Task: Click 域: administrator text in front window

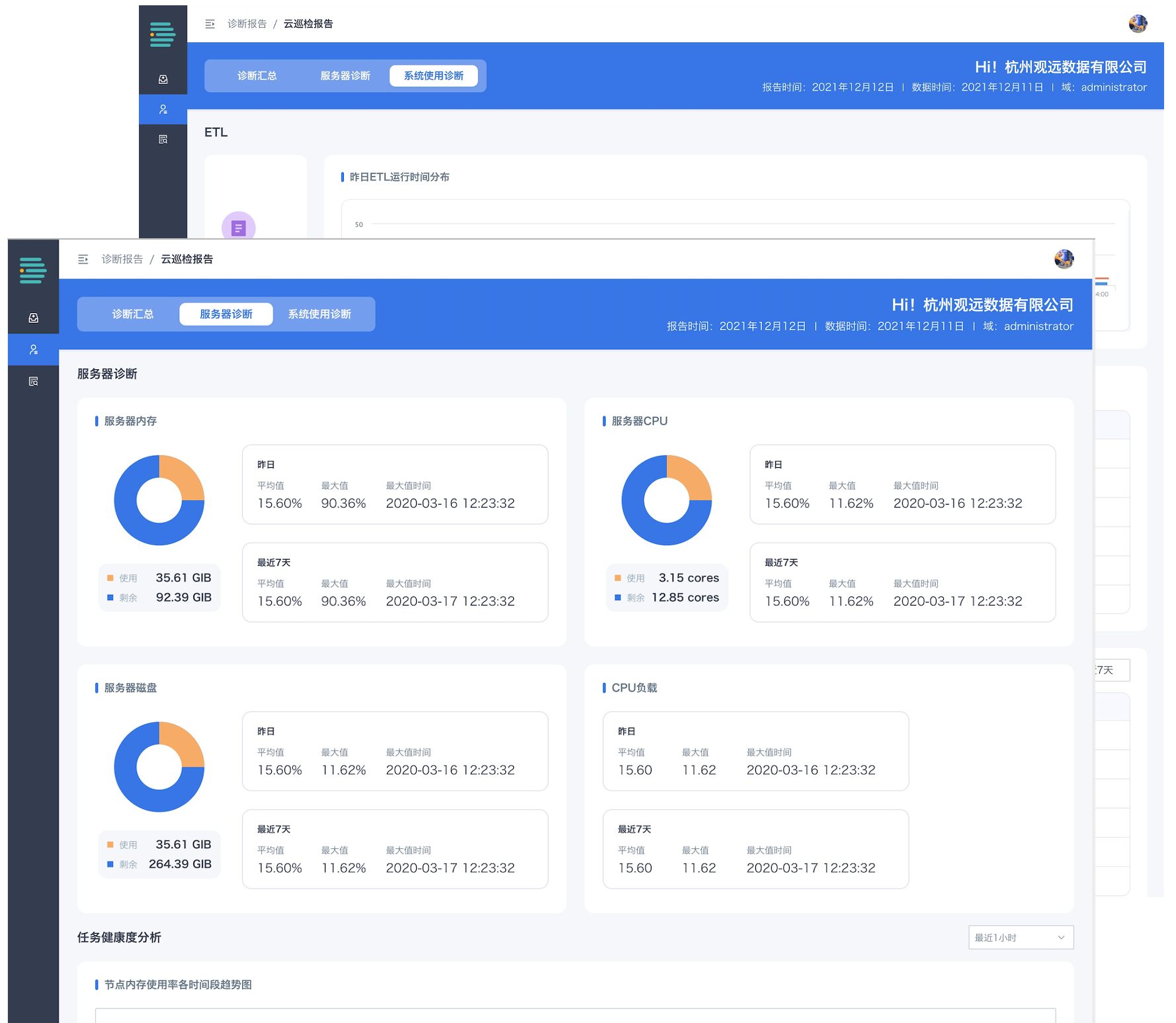Action: [1028, 326]
